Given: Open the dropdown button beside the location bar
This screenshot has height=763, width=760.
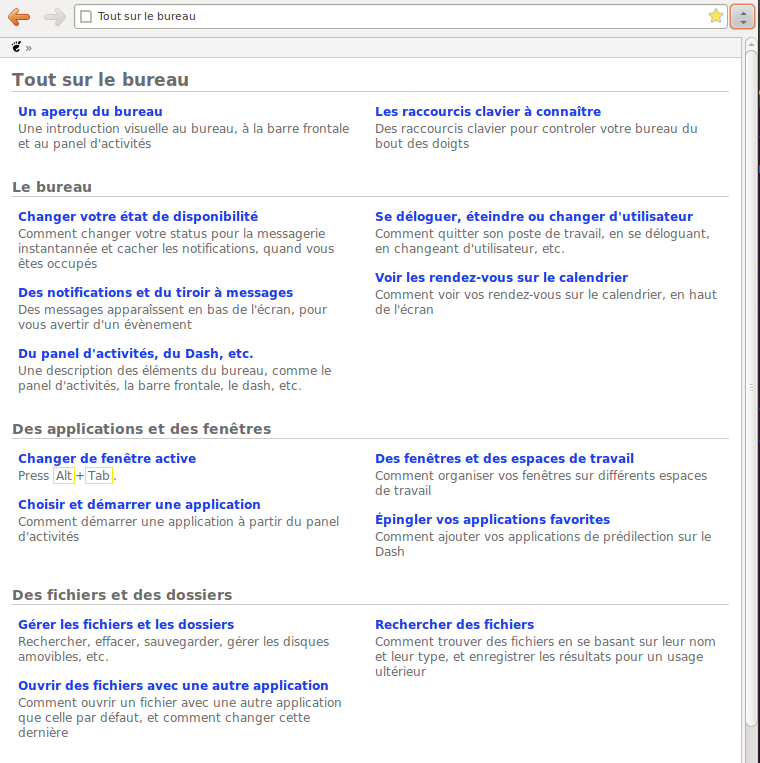Looking at the screenshot, I should (x=742, y=16).
